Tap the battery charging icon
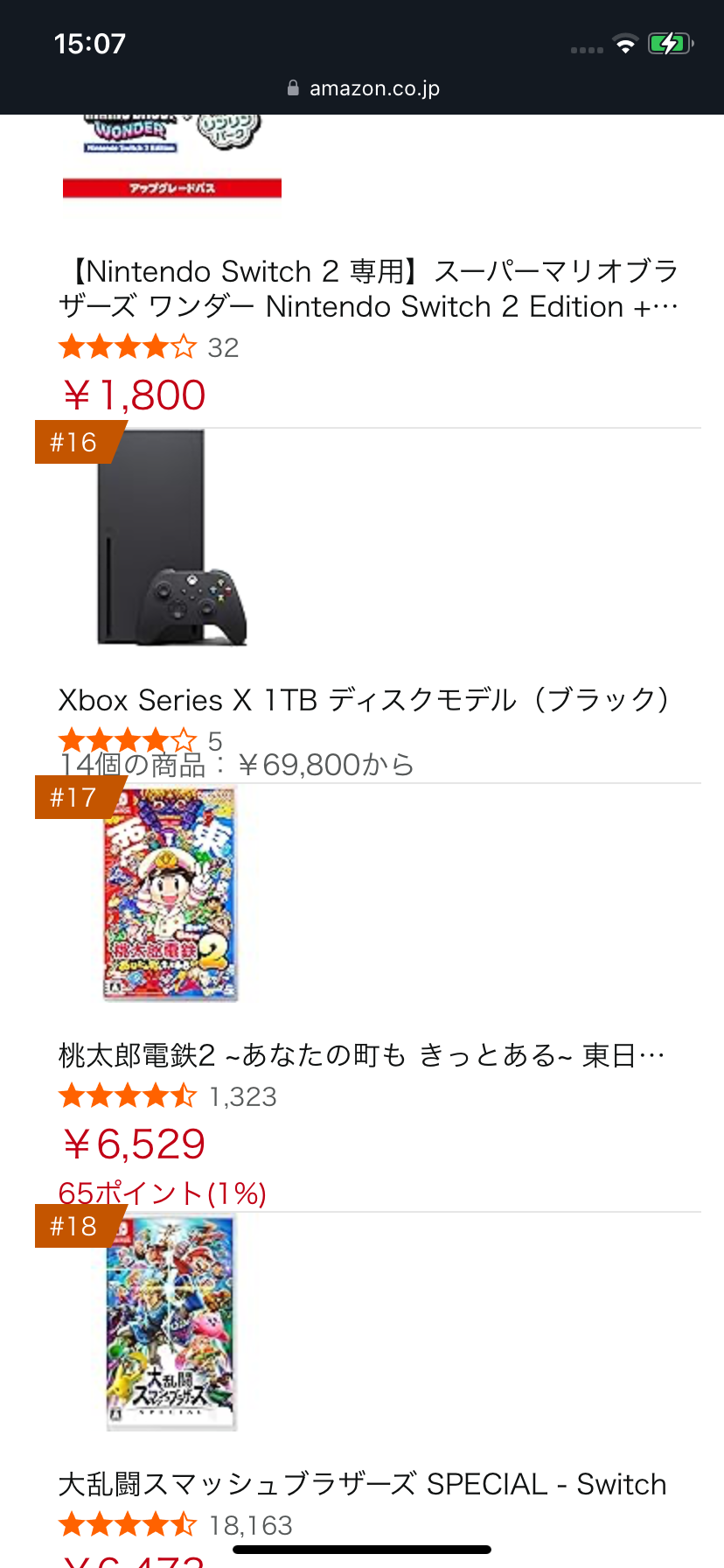724x1568 pixels. point(670,44)
